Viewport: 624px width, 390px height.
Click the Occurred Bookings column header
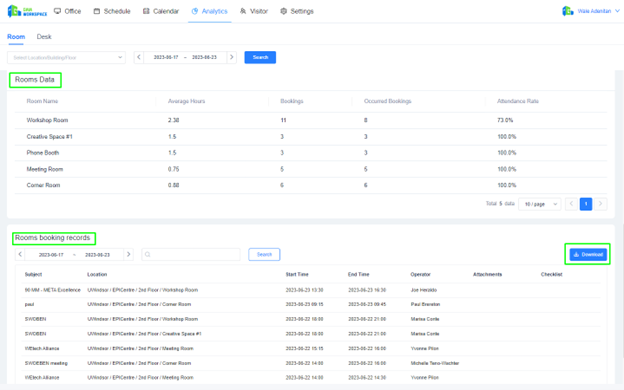[x=388, y=101]
